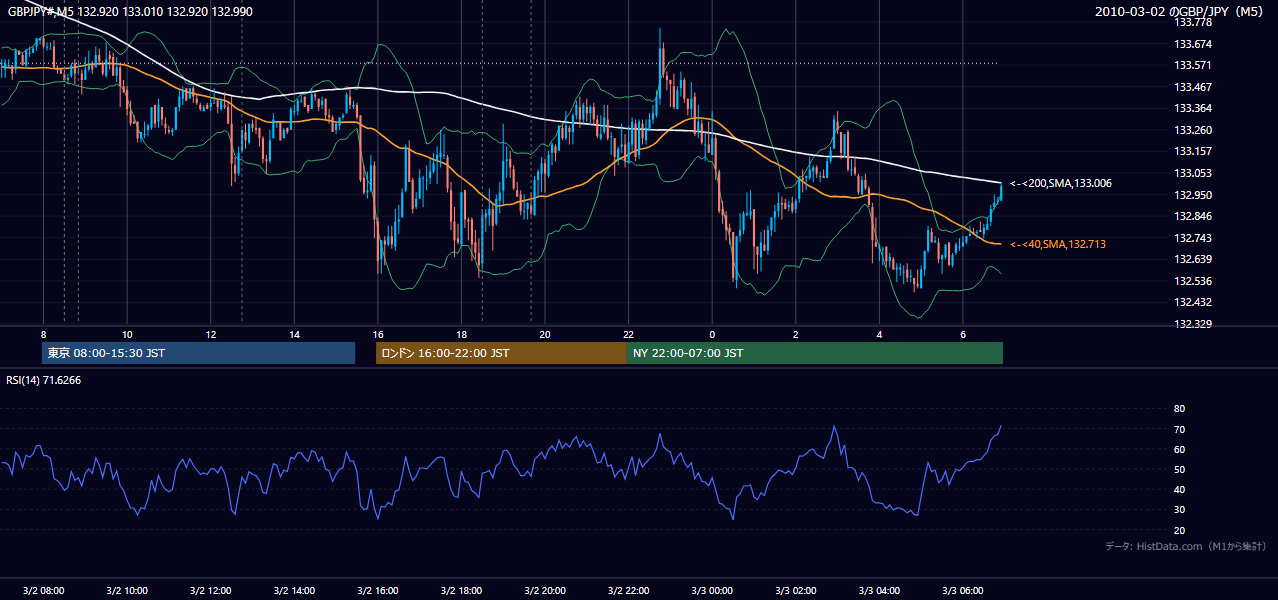The height and width of the screenshot is (600, 1278).
Task: Click price axis value 133.157
Action: click(1191, 151)
